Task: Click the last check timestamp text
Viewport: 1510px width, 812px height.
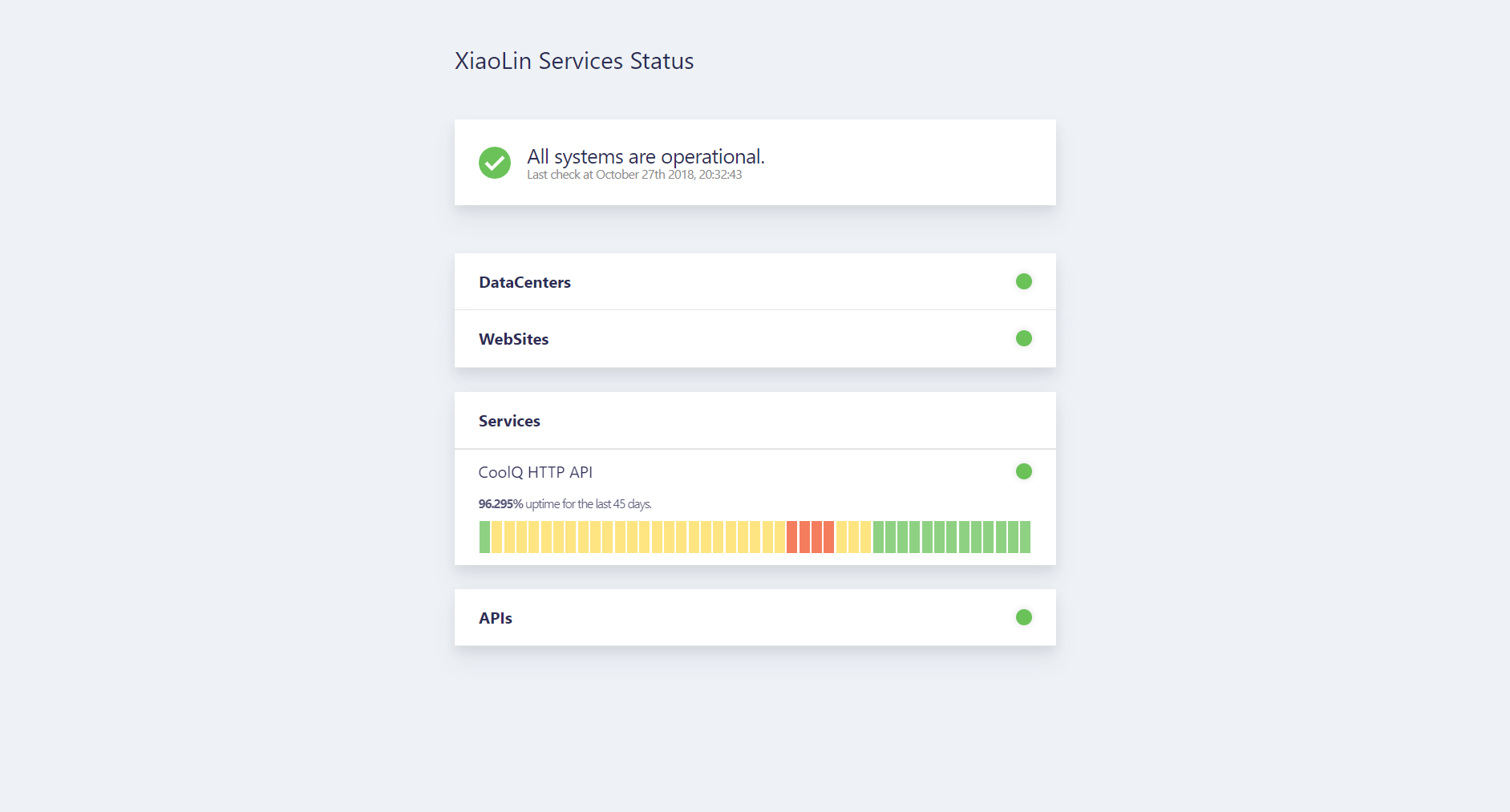Action: click(634, 175)
